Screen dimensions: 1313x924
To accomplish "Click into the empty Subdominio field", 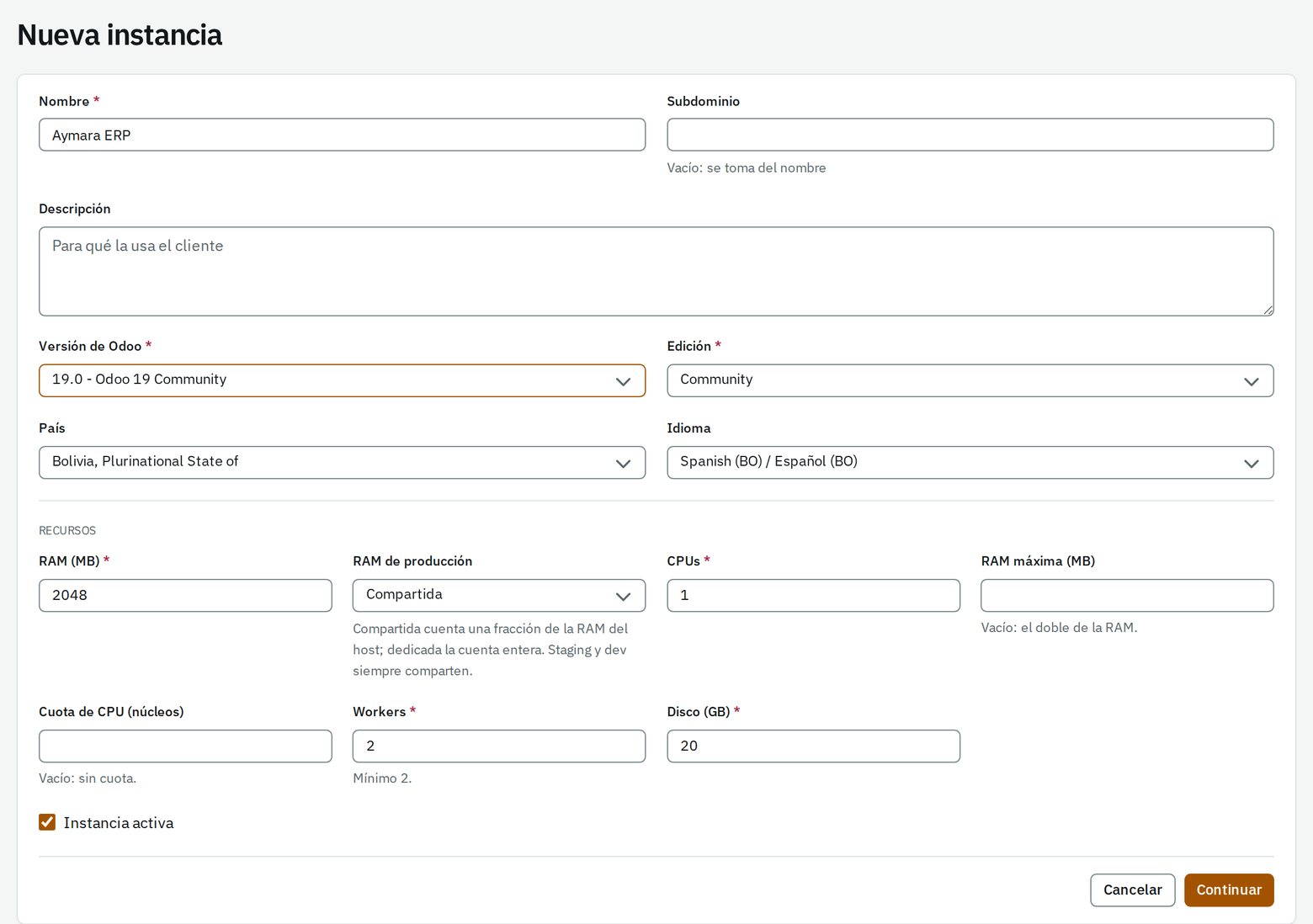I will tap(970, 135).
